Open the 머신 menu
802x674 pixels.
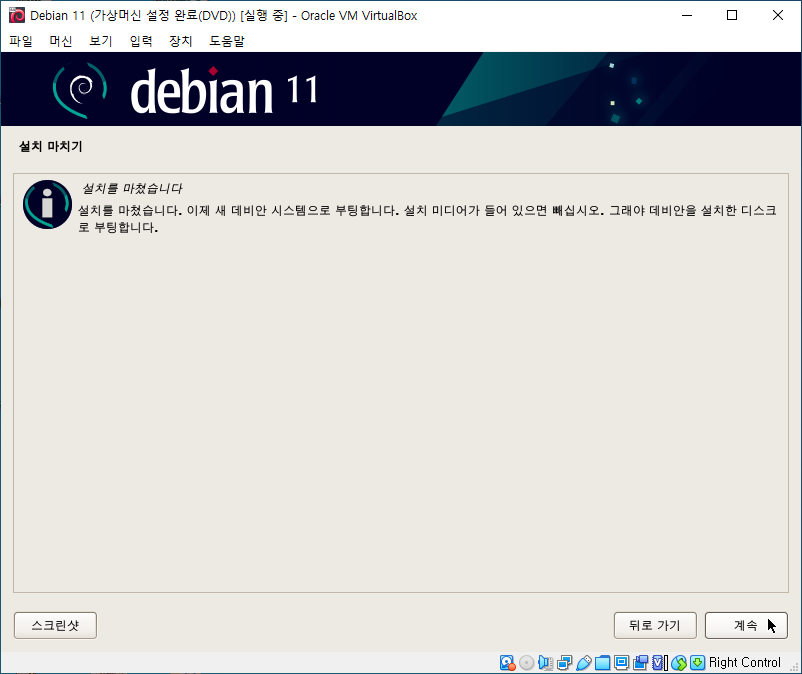61,41
